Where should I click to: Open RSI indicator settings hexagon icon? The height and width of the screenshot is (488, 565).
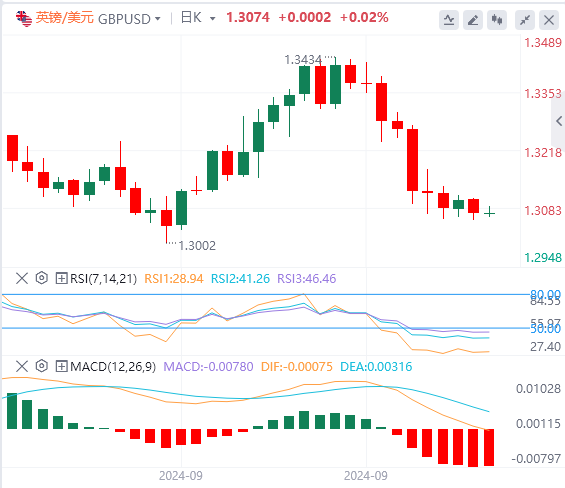pyautogui.click(x=42, y=278)
